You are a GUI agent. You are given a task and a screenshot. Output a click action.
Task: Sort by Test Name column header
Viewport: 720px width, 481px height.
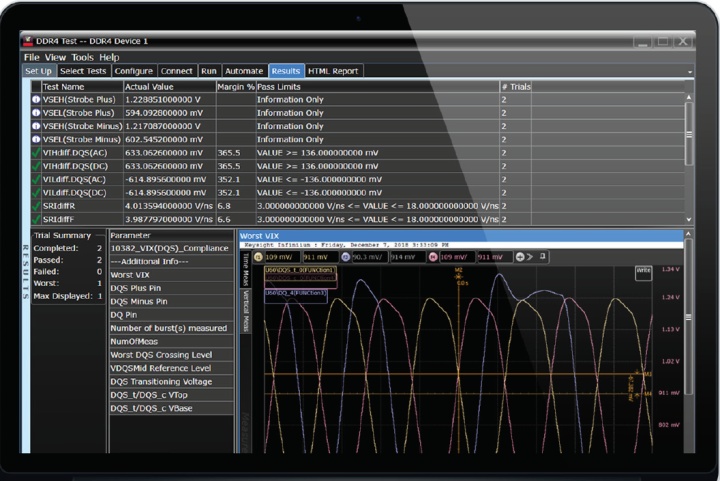pyautogui.click(x=83, y=86)
